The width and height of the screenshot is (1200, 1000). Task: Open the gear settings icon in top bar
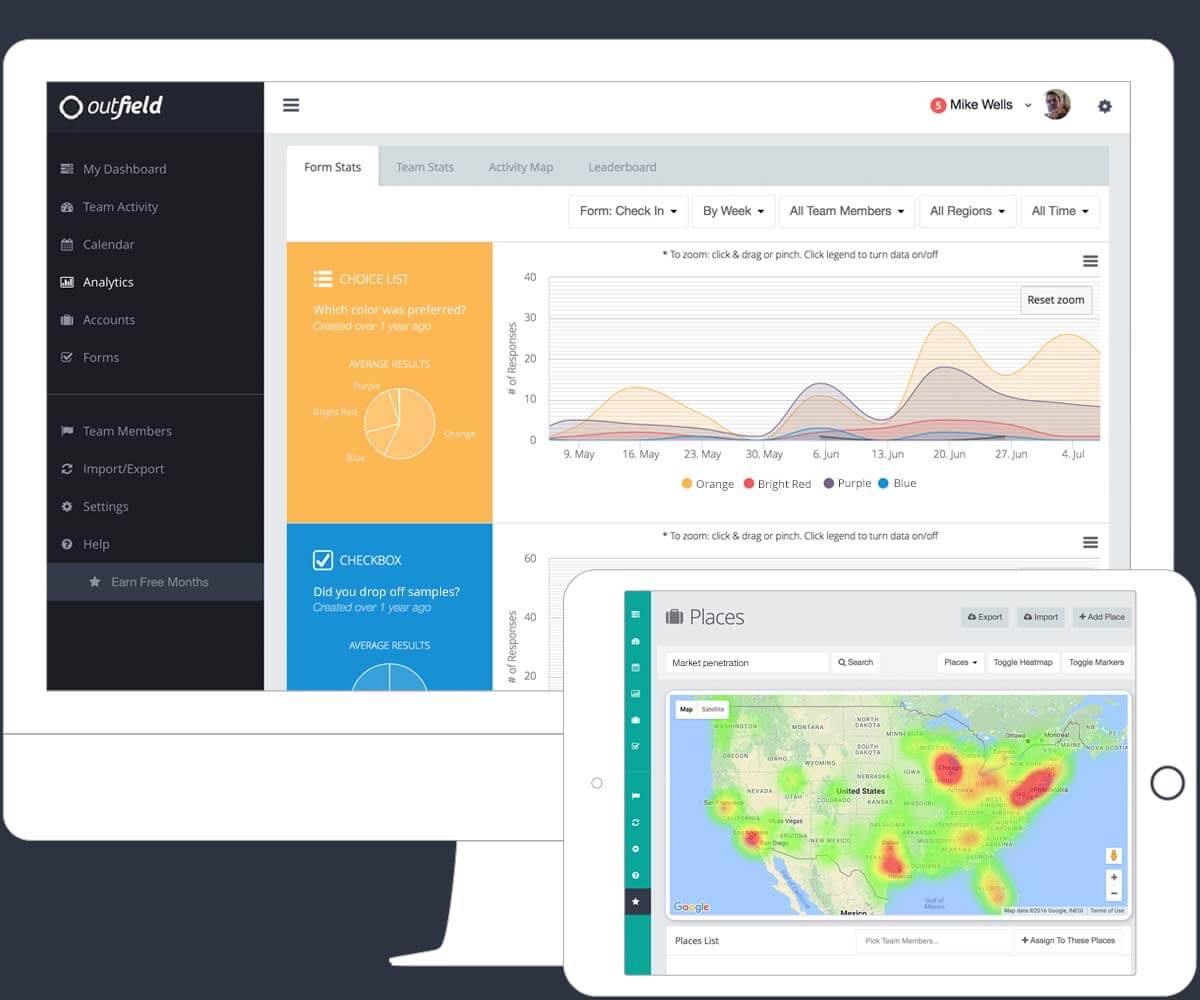tap(1104, 106)
